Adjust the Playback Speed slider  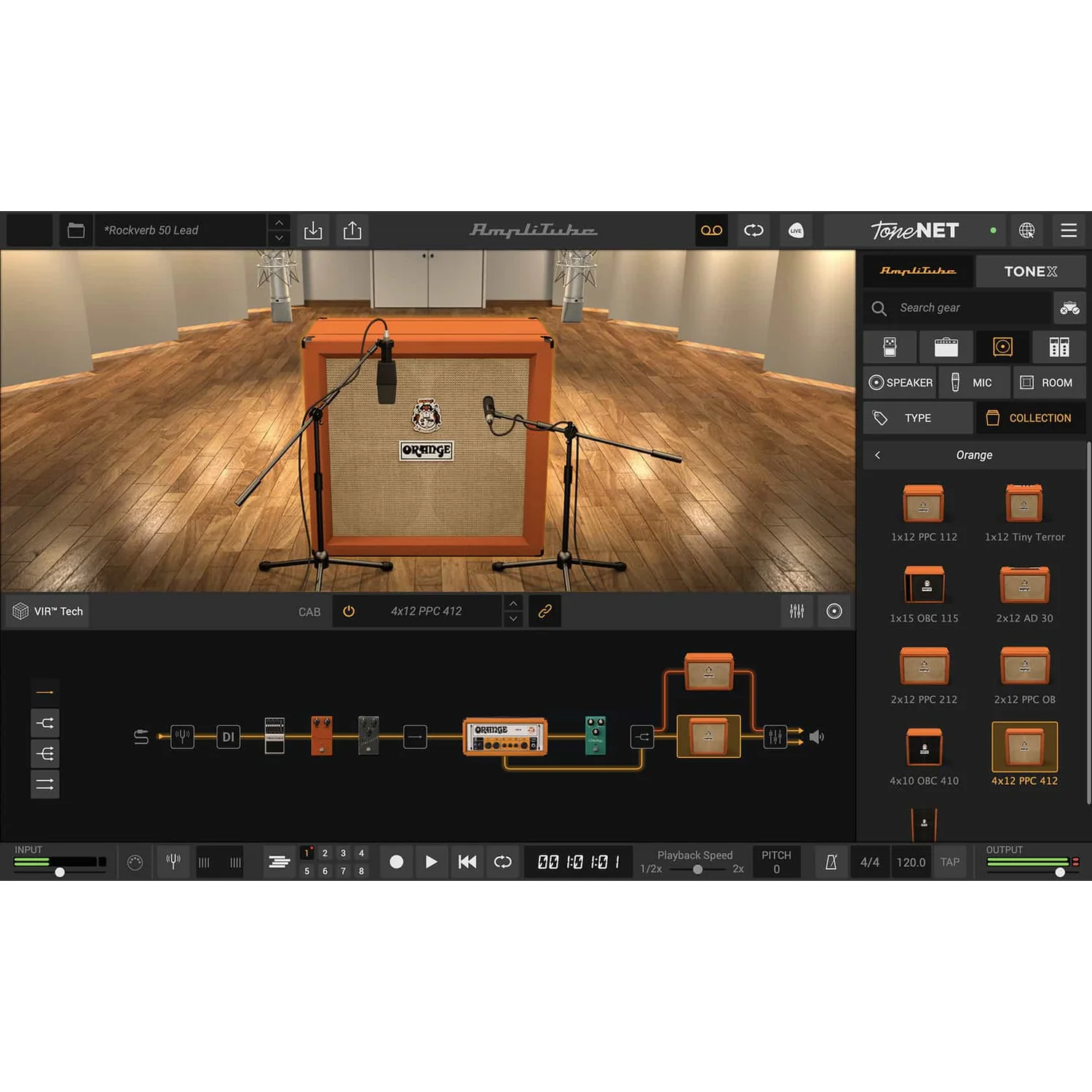[x=697, y=869]
